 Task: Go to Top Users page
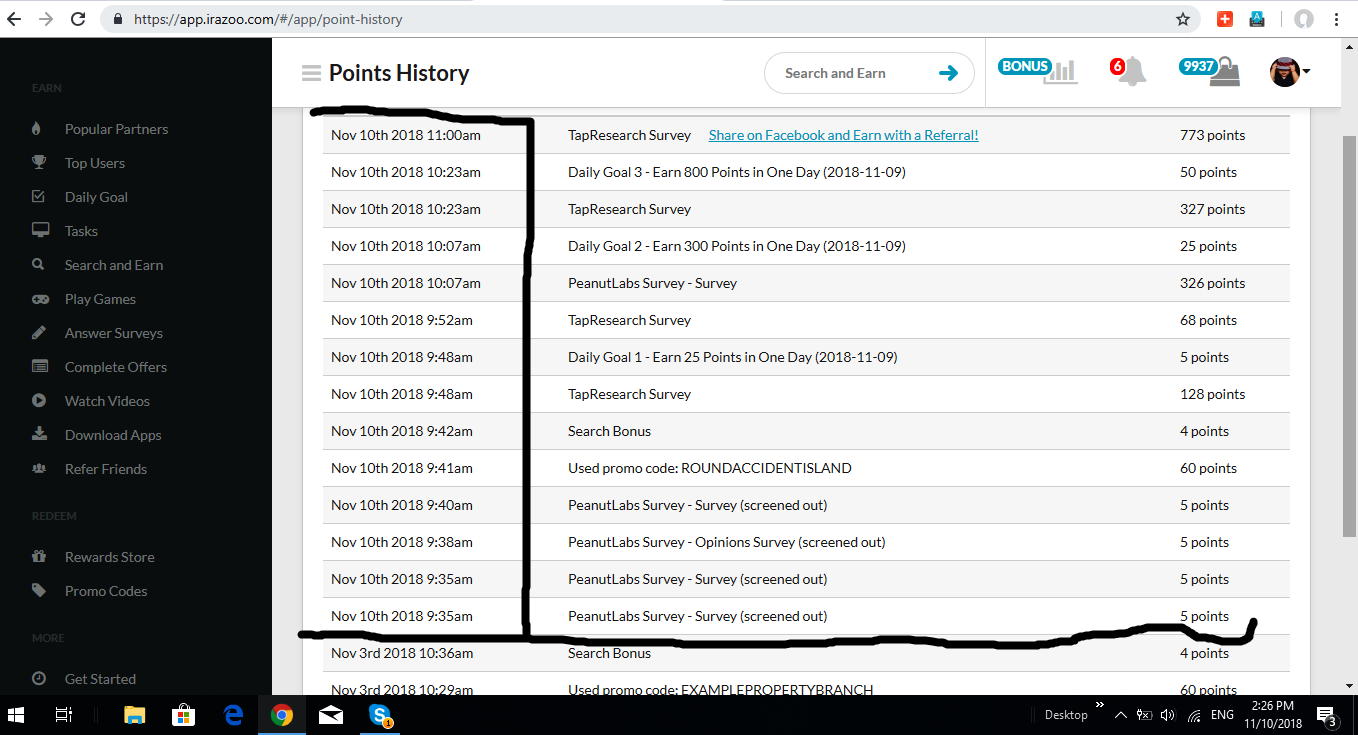tap(95, 163)
